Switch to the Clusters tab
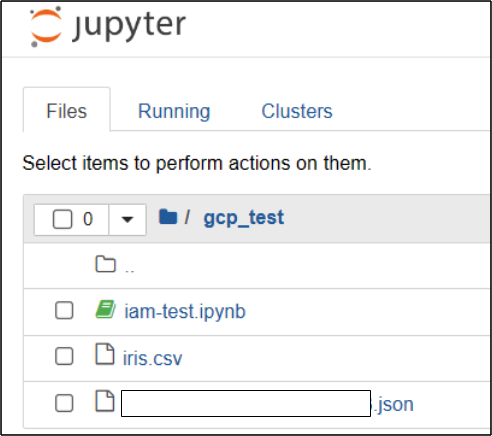Image resolution: width=492 pixels, height=436 pixels. [297, 111]
